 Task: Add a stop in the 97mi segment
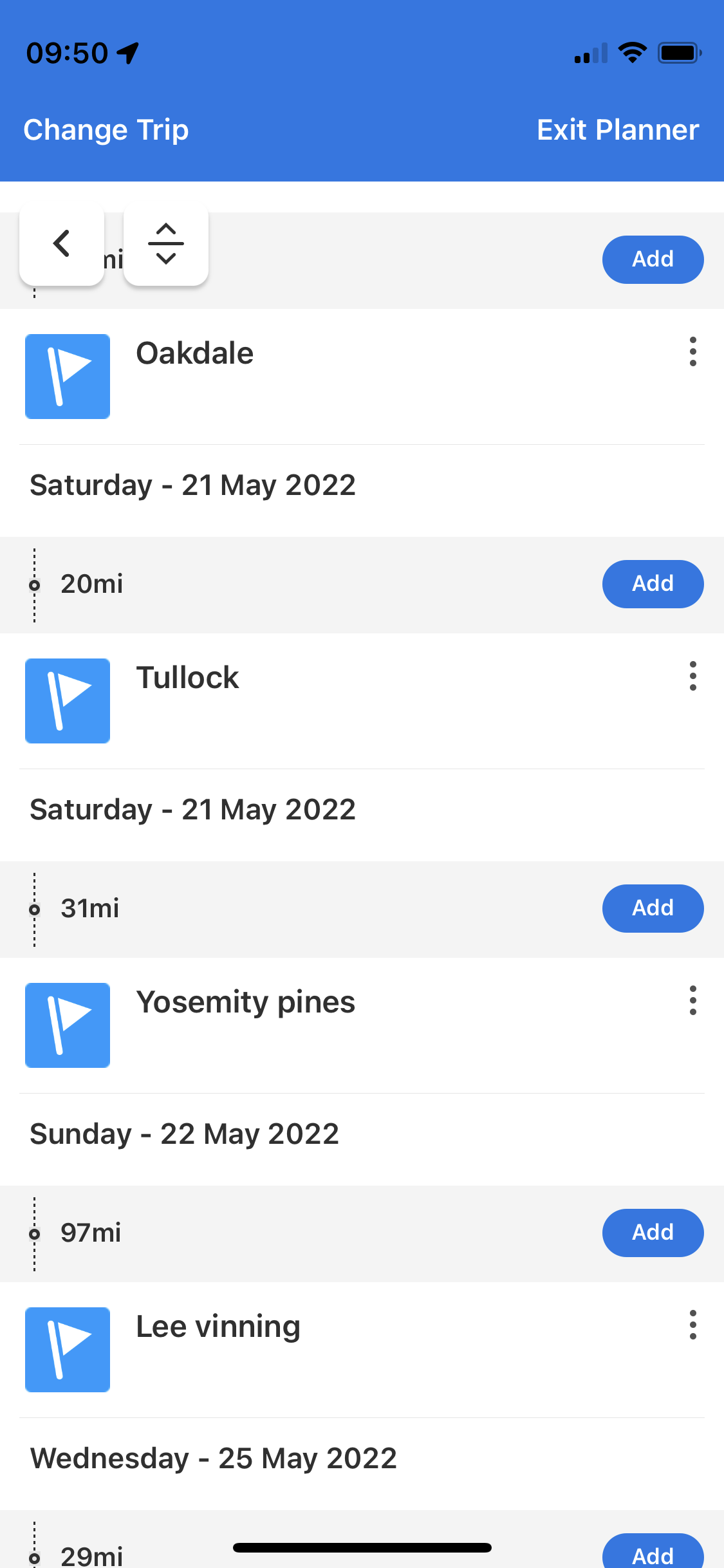(x=653, y=1233)
